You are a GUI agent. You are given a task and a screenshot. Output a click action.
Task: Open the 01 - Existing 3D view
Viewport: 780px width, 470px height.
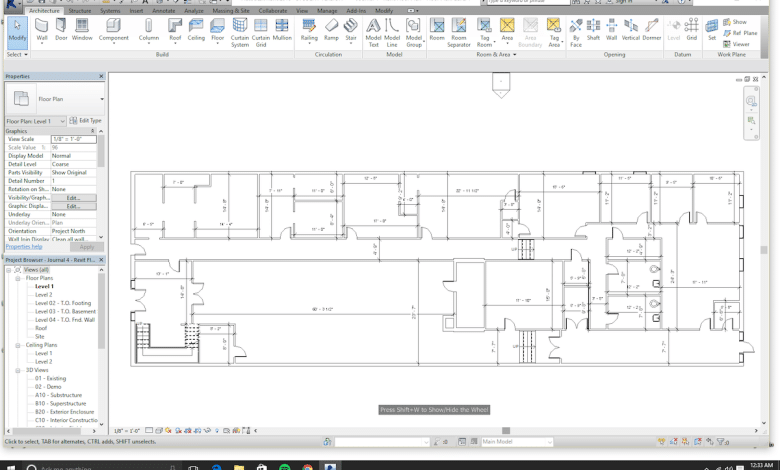[x=50, y=378]
